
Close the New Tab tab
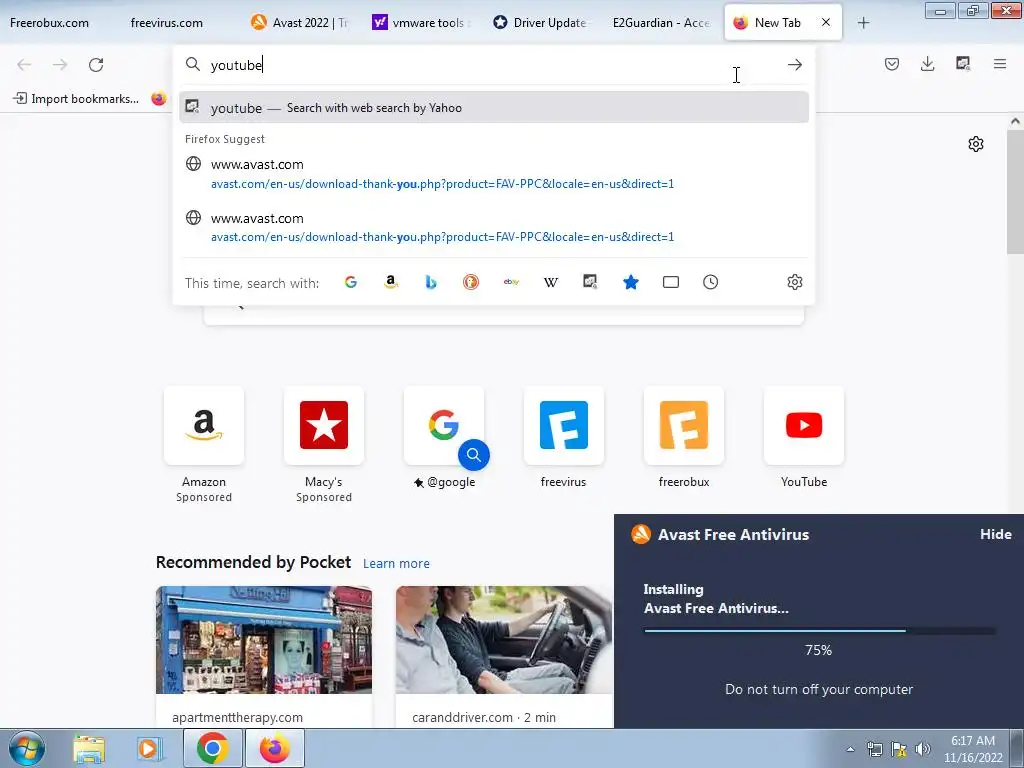pos(826,22)
